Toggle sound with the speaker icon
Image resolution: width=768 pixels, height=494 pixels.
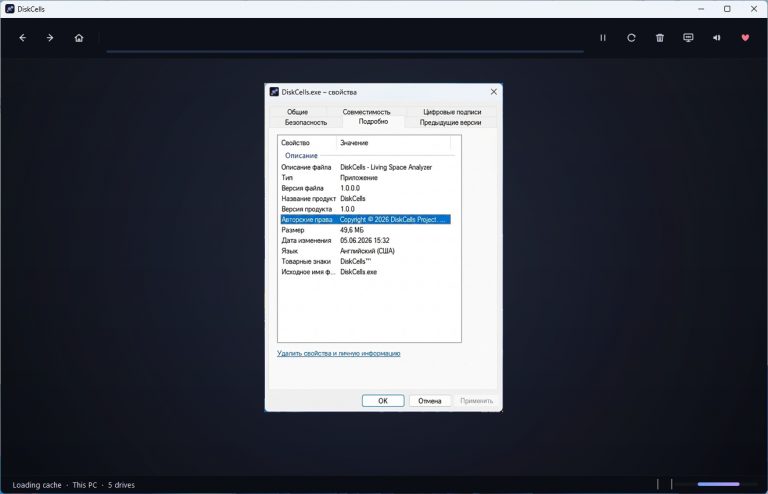point(717,38)
